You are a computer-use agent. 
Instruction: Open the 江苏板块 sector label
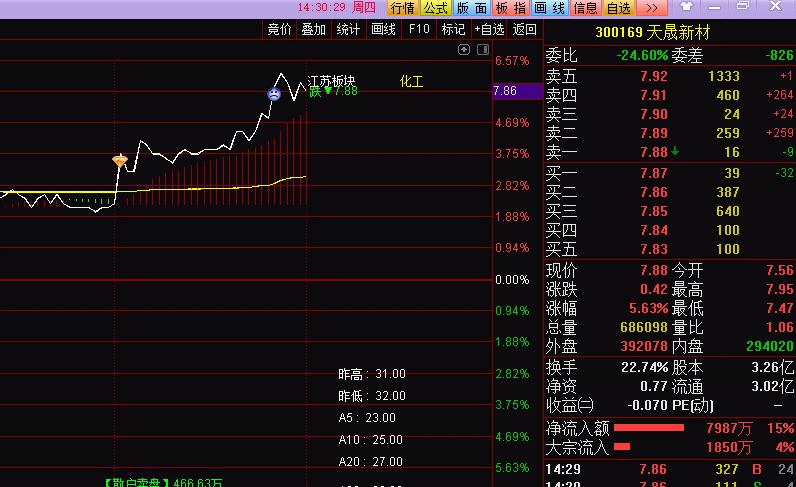pyautogui.click(x=331, y=81)
